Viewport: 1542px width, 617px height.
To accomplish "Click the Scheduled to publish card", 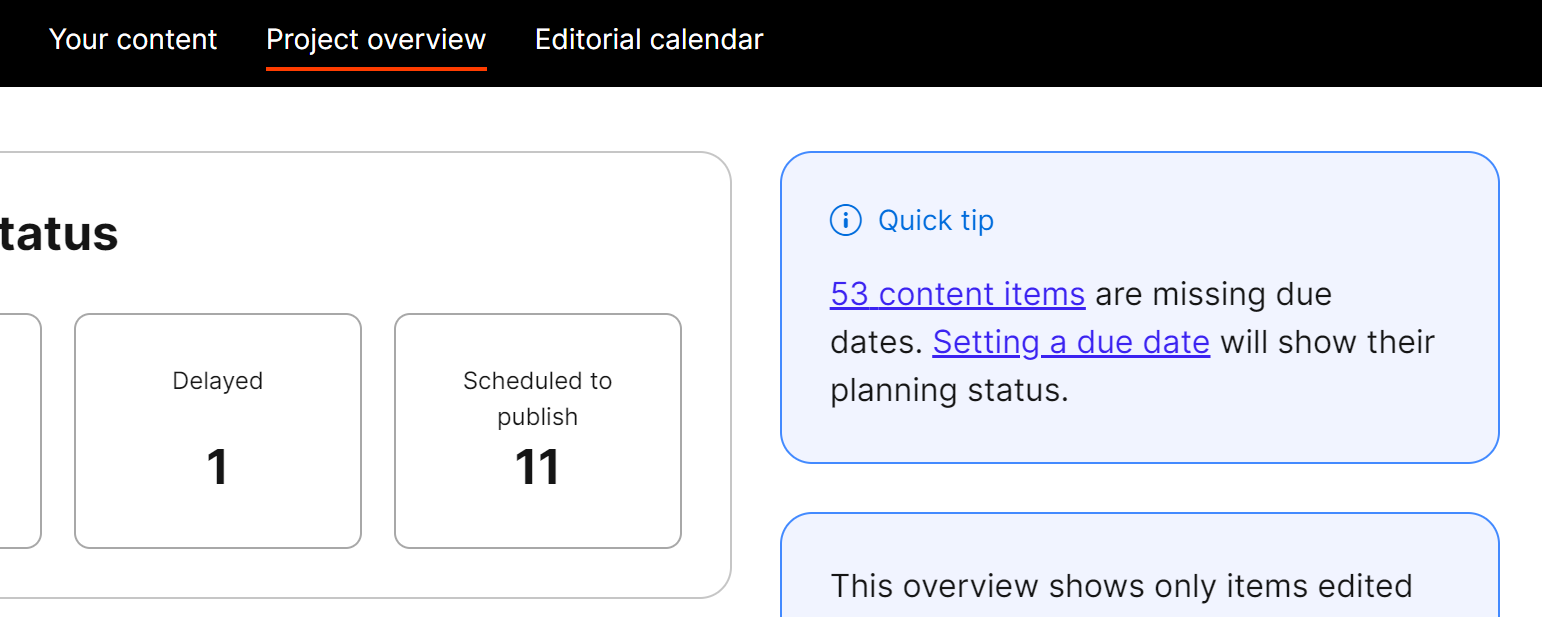I will point(537,430).
